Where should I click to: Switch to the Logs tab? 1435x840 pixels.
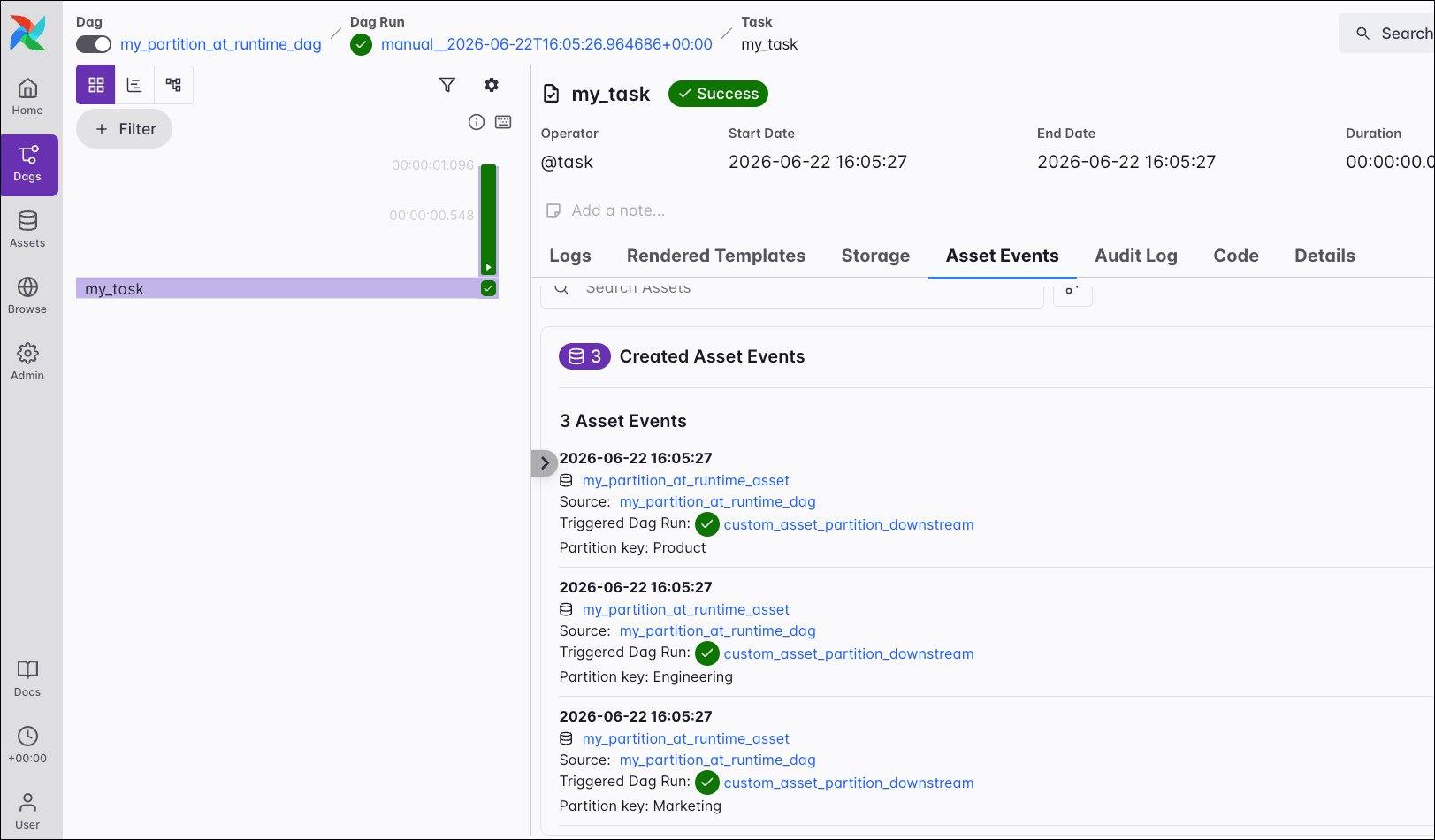[x=570, y=256]
